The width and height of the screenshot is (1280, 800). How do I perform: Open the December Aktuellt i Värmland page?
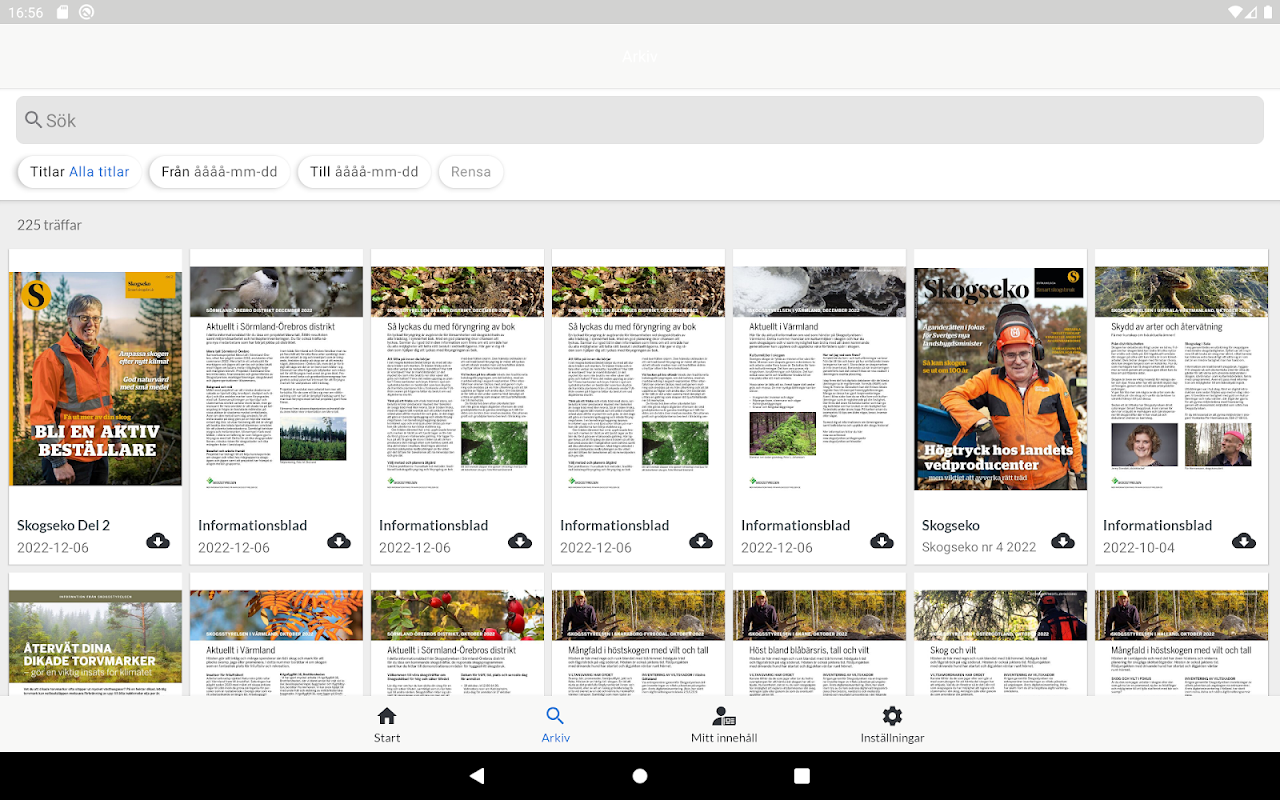click(820, 378)
